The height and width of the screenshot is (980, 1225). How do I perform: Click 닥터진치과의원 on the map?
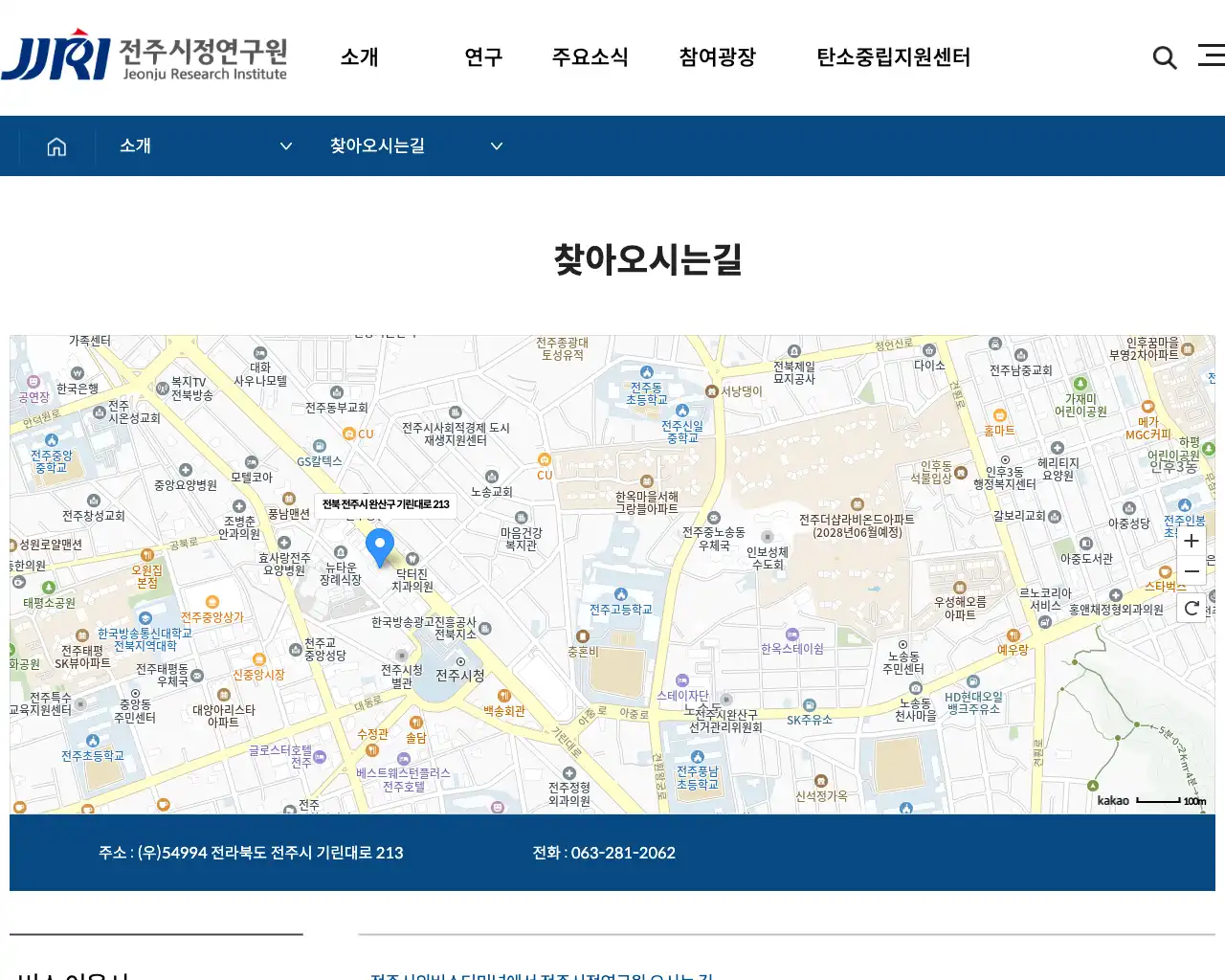pos(412,580)
